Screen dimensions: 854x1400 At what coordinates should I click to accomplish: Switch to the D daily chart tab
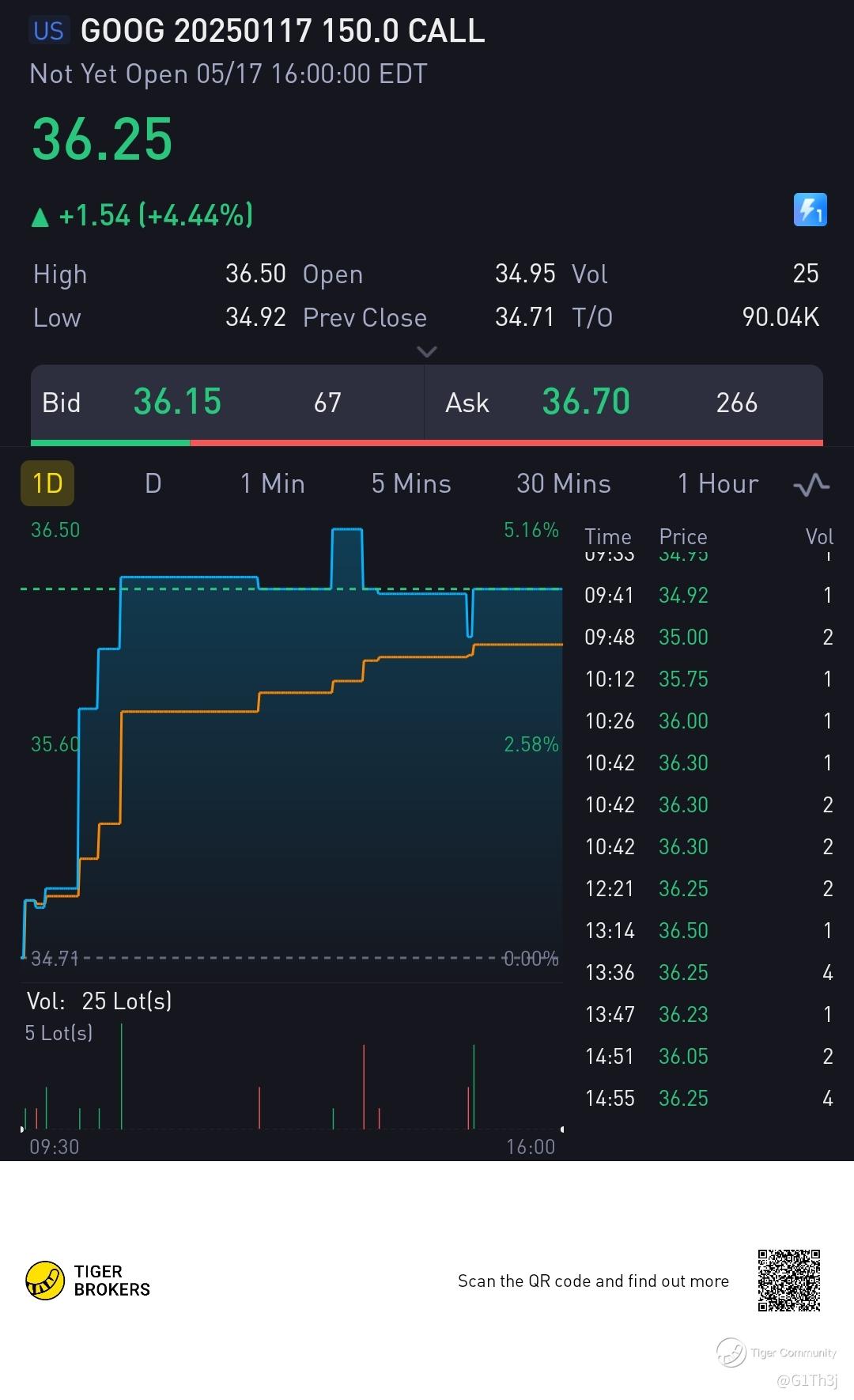[153, 483]
